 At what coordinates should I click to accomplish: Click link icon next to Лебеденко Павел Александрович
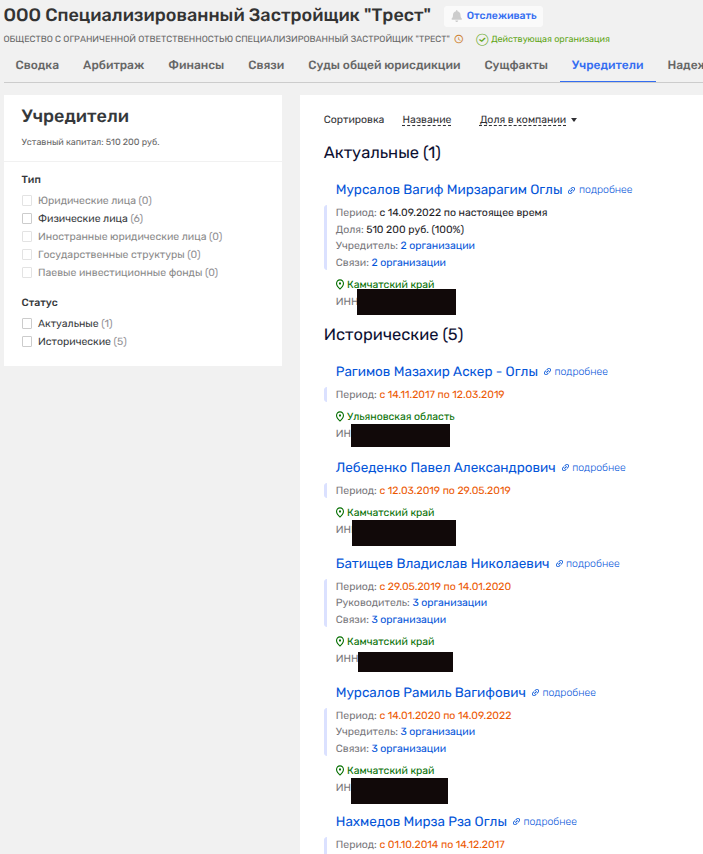(566, 468)
